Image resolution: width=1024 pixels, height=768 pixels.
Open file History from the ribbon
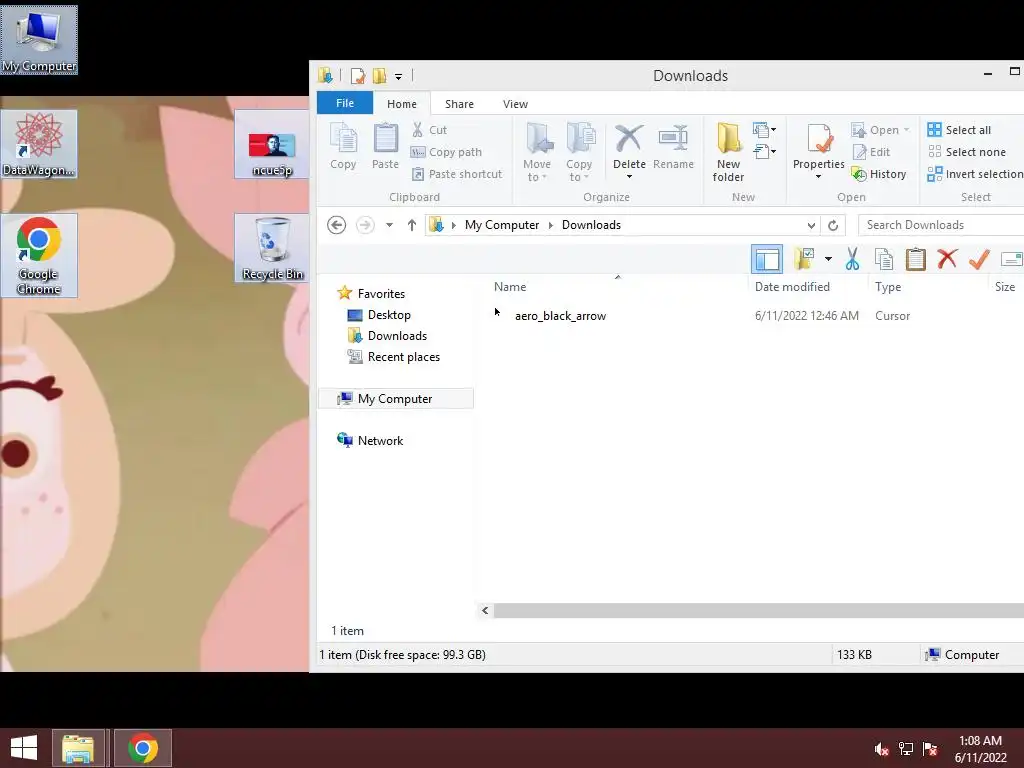879,174
